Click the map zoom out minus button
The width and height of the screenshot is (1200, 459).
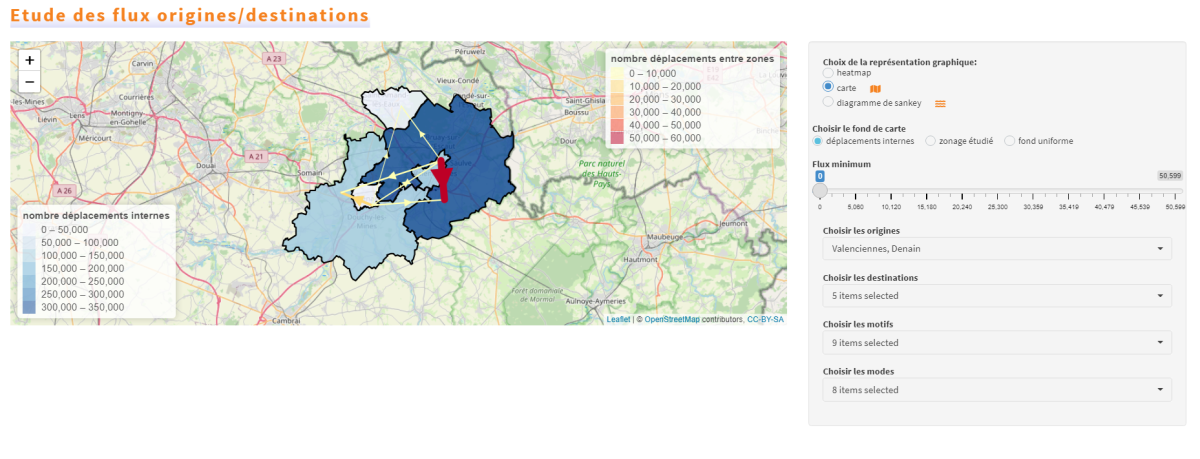29,82
